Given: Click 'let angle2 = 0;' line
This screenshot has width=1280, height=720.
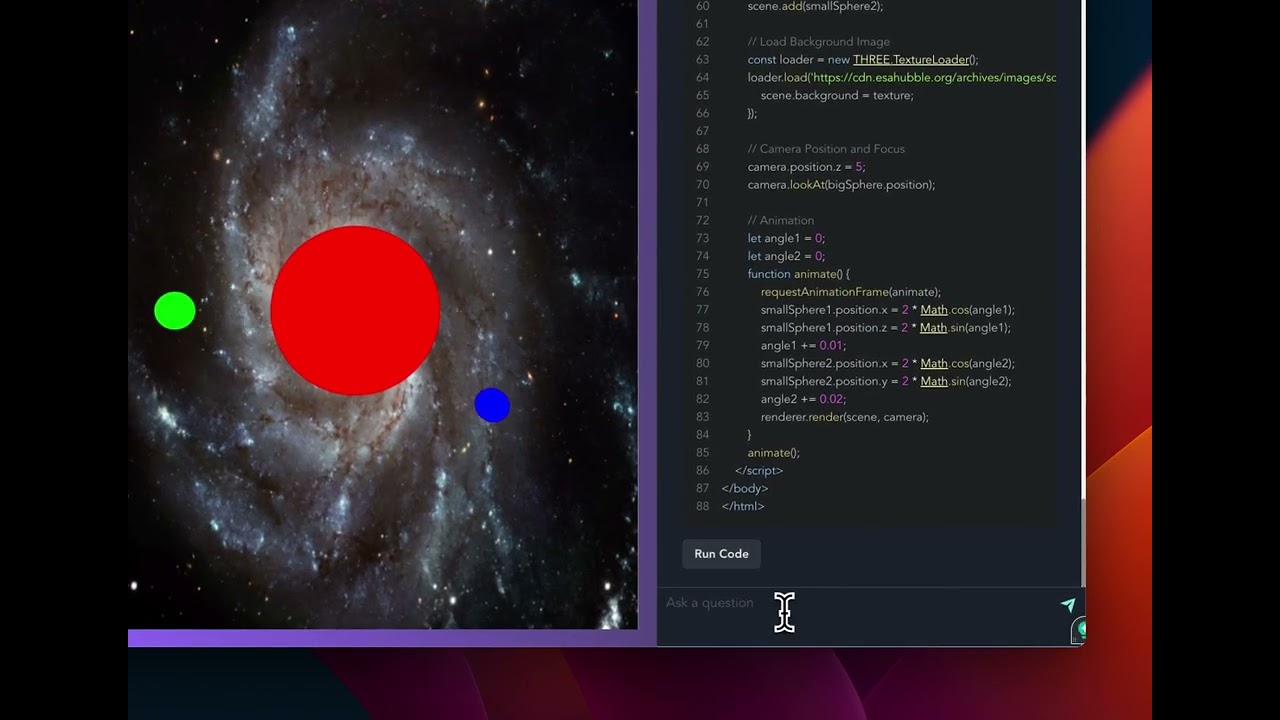Looking at the screenshot, I should 786,256.
